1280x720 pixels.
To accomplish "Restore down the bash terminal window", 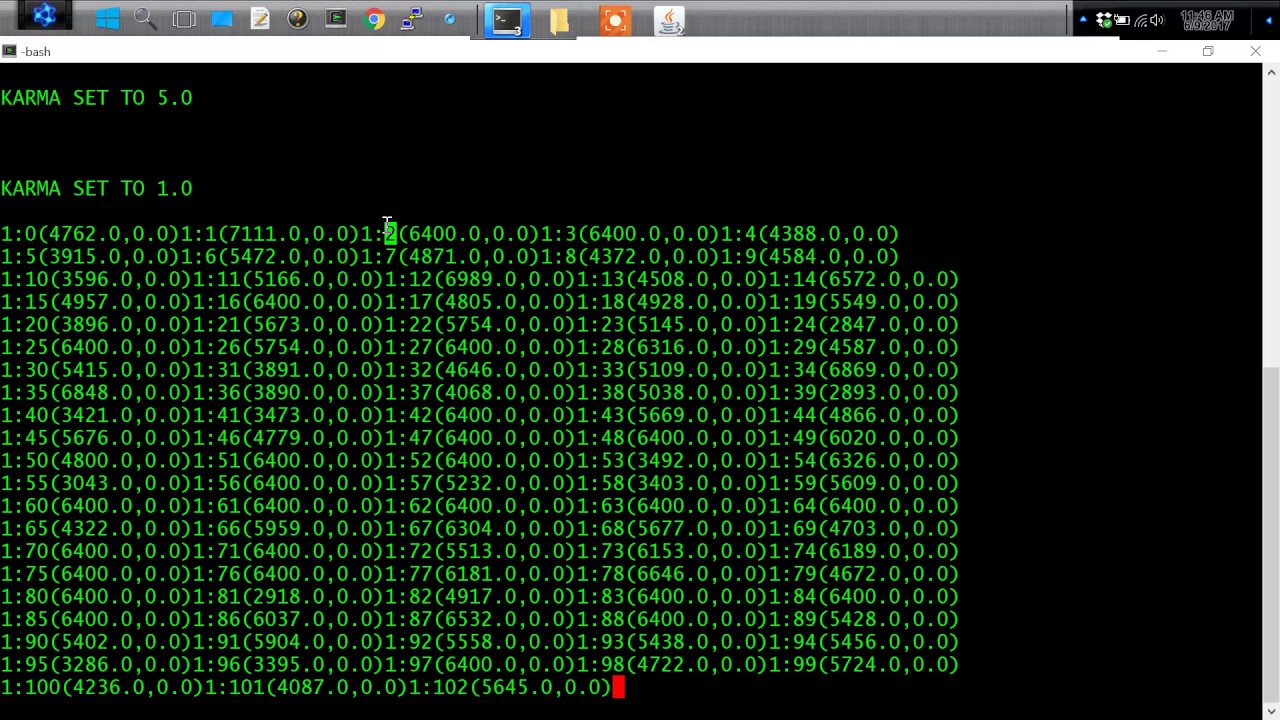I will [1208, 51].
